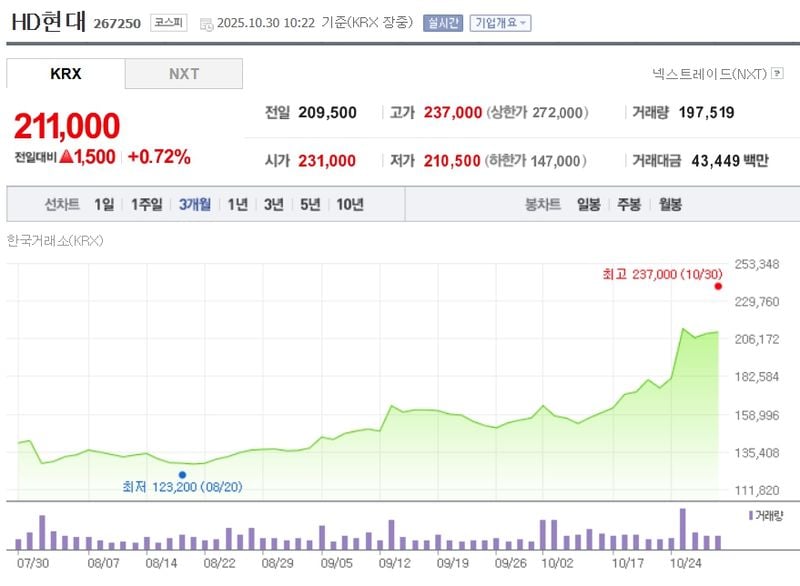The height and width of the screenshot is (586, 800).
Task: Click the HD현대 stock name heading
Action: point(48,22)
